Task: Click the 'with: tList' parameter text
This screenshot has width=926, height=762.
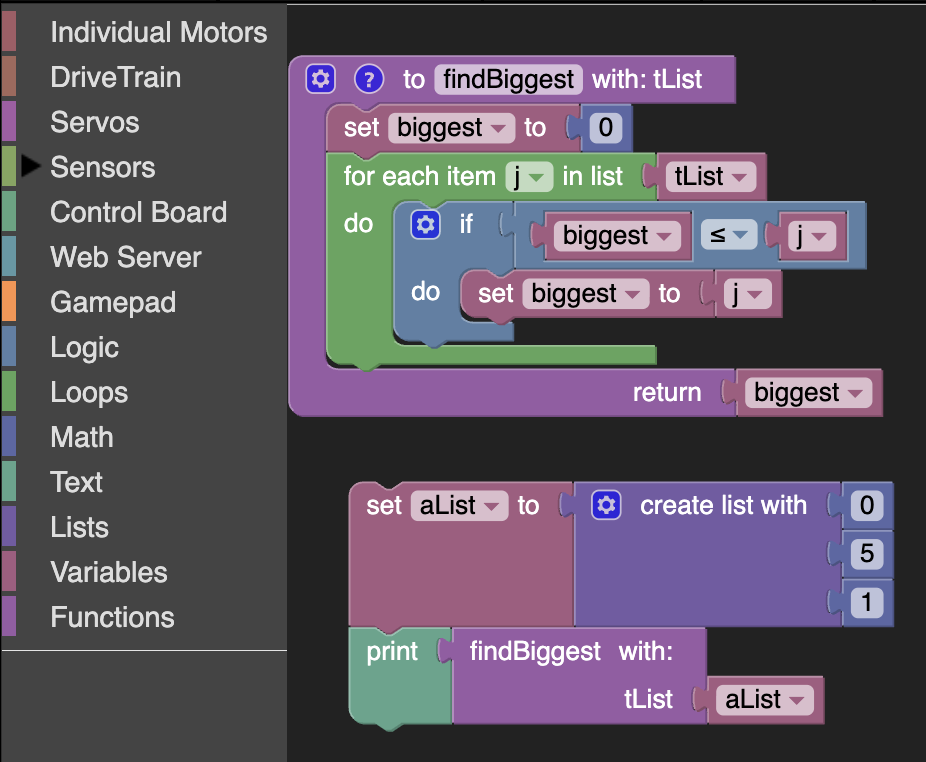Action: (647, 79)
